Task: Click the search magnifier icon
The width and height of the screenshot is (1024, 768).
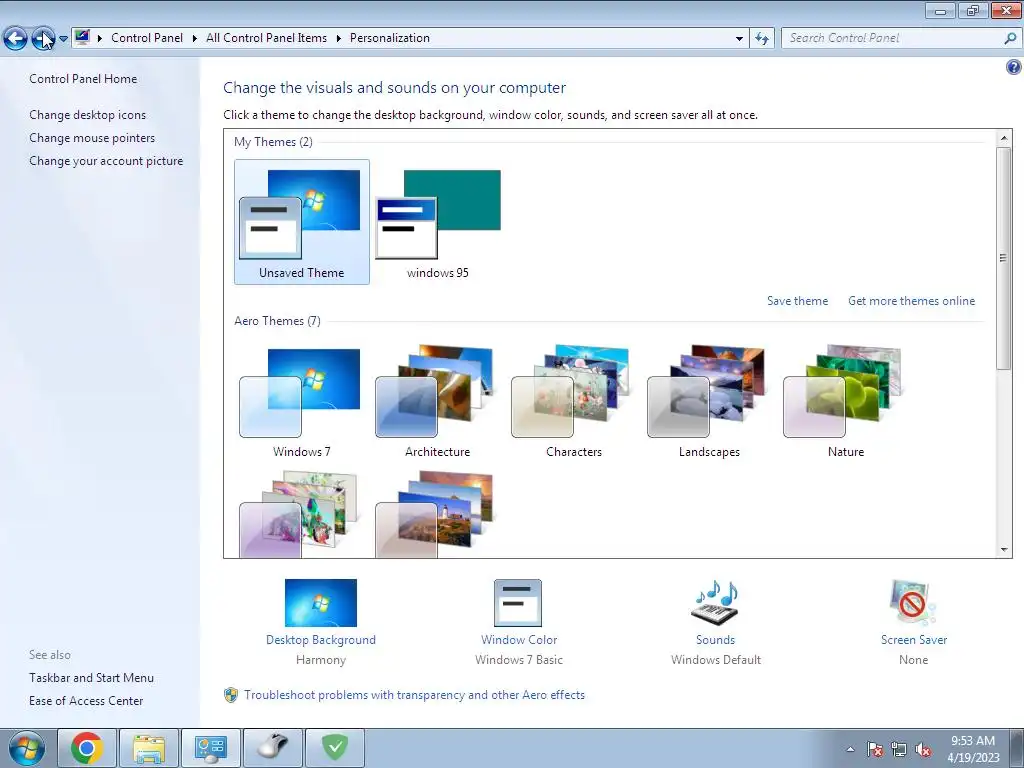Action: coord(1010,38)
